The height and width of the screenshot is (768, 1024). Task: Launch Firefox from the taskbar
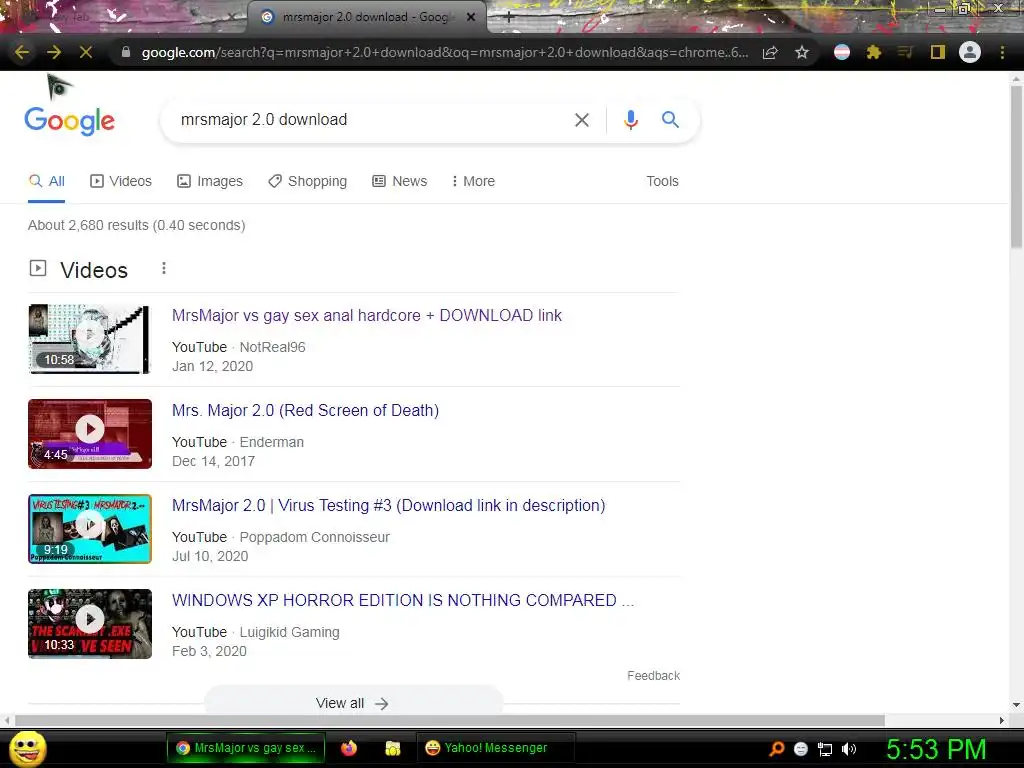tap(349, 748)
